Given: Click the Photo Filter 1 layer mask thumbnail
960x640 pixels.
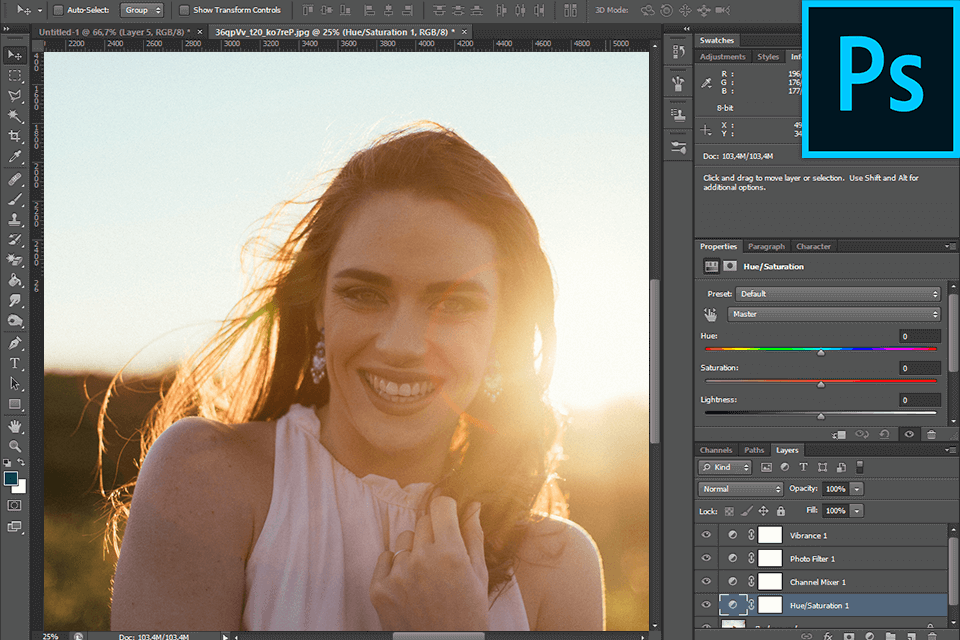Looking at the screenshot, I should tap(769, 558).
